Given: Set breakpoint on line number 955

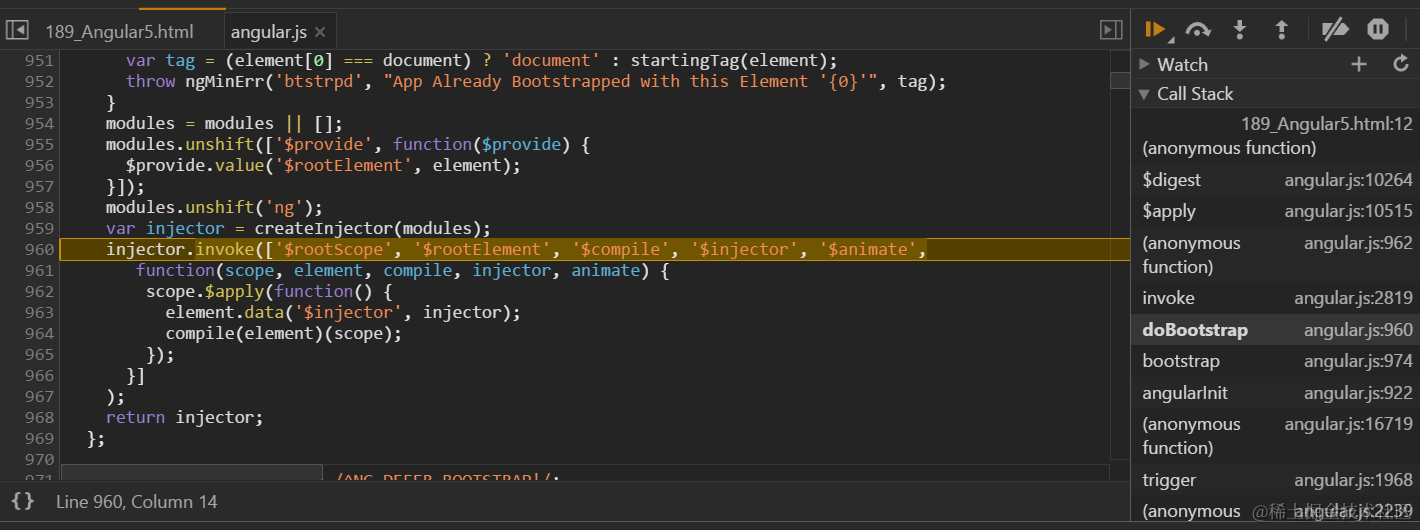Looking at the screenshot, I should pyautogui.click(x=39, y=144).
